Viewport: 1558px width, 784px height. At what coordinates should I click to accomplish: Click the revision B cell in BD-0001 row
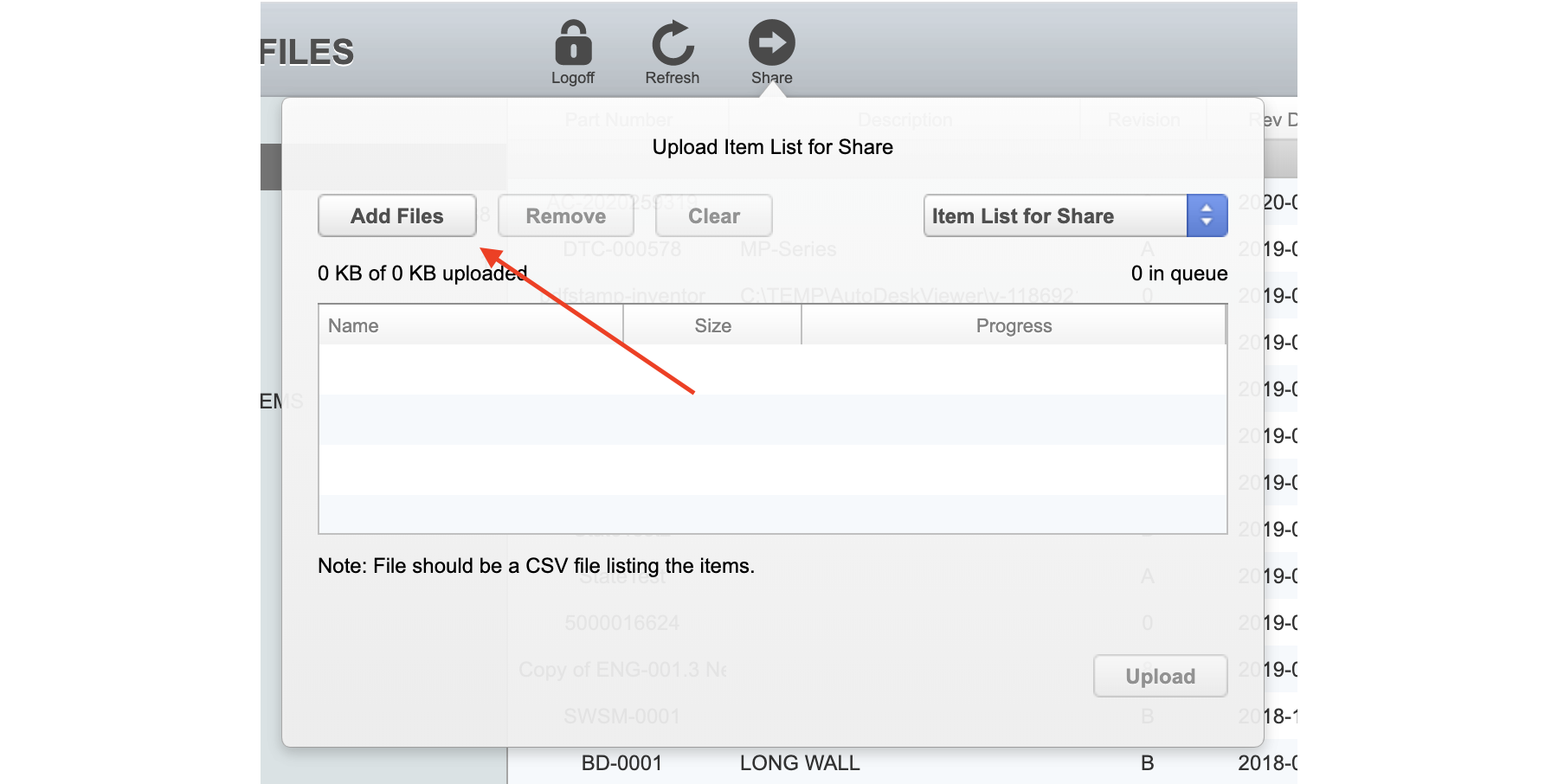(1148, 762)
